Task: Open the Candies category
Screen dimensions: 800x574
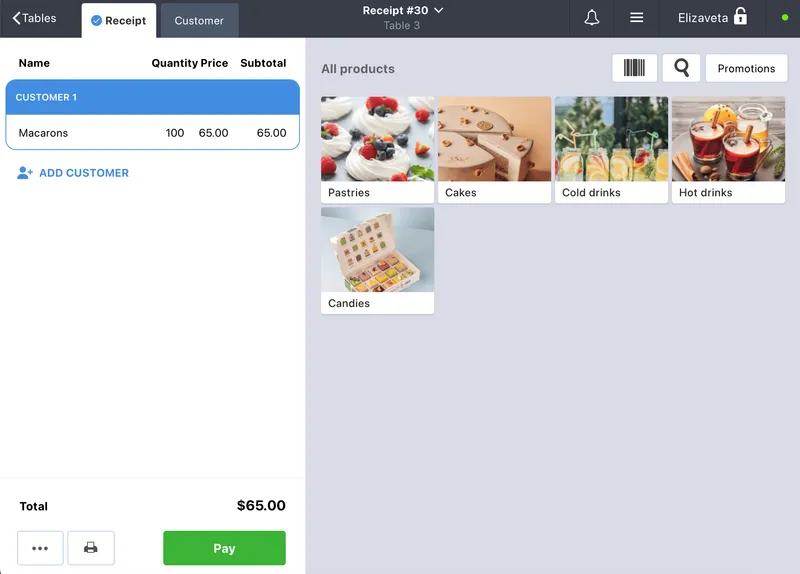Action: [x=378, y=261]
